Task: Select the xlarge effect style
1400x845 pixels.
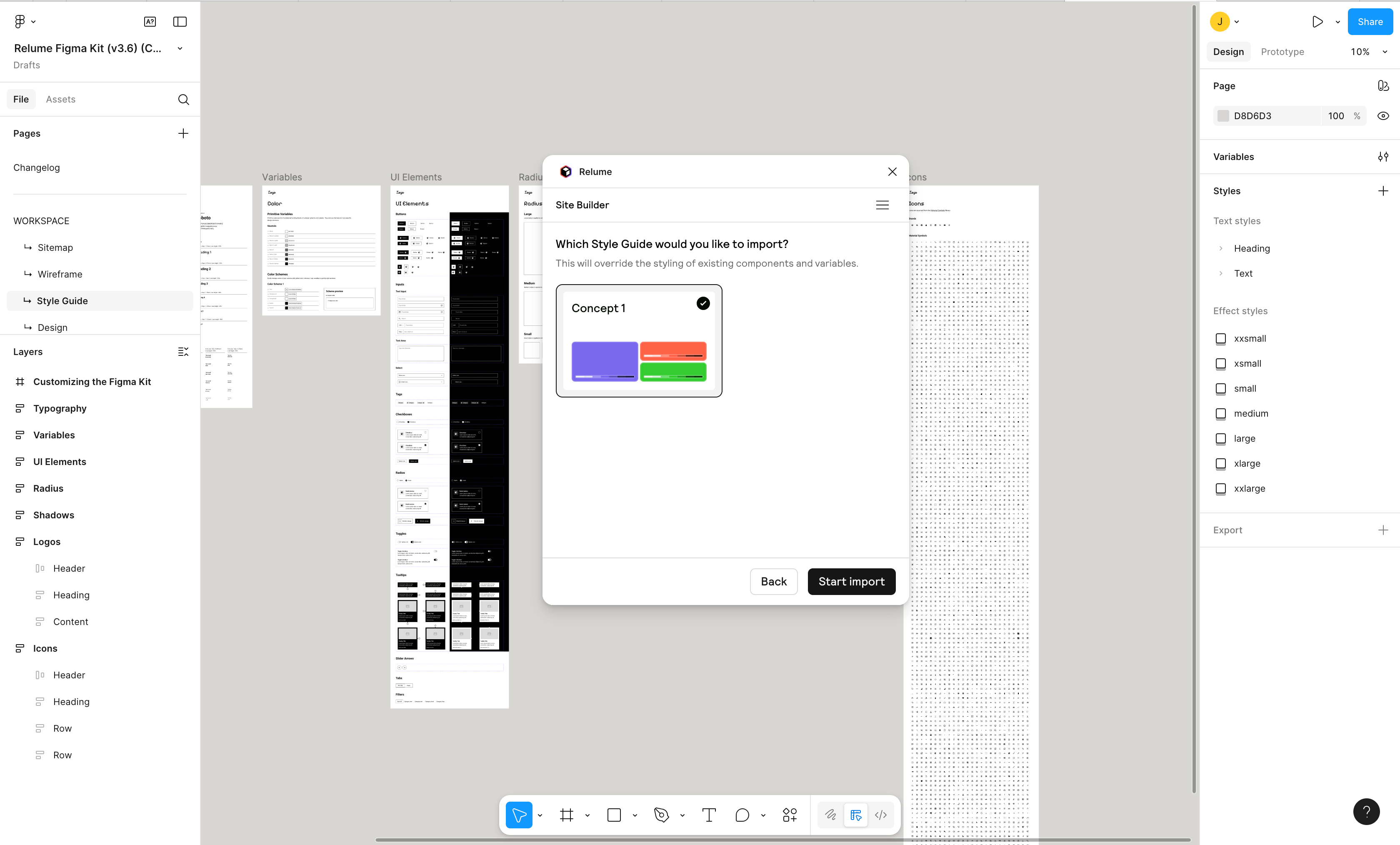Action: (x=1247, y=464)
